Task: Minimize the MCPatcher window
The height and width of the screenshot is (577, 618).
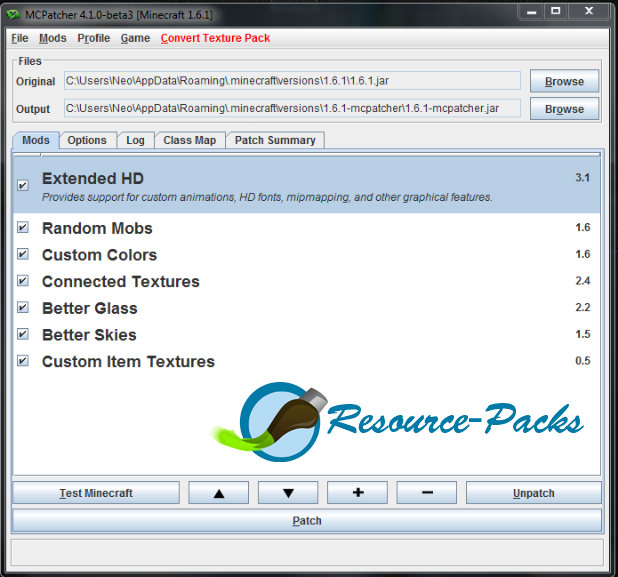Action: pyautogui.click(x=531, y=11)
